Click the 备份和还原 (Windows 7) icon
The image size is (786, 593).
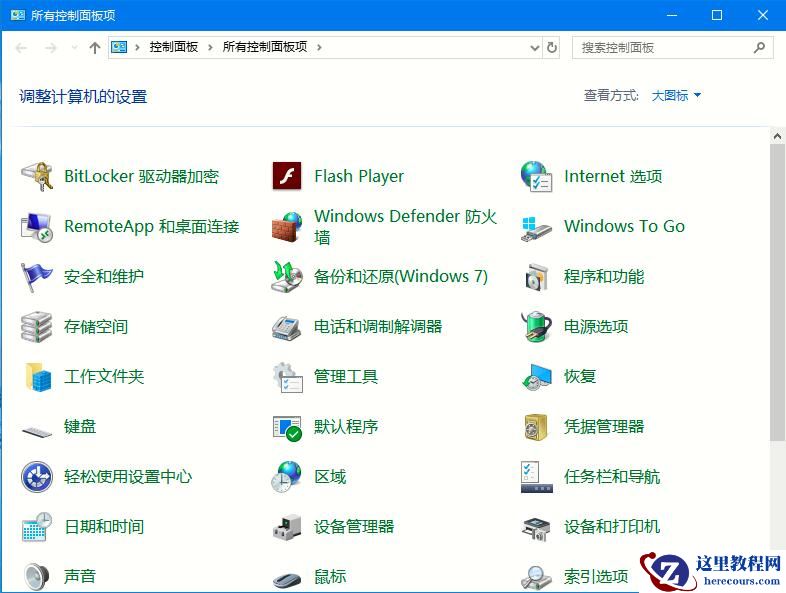tap(287, 277)
